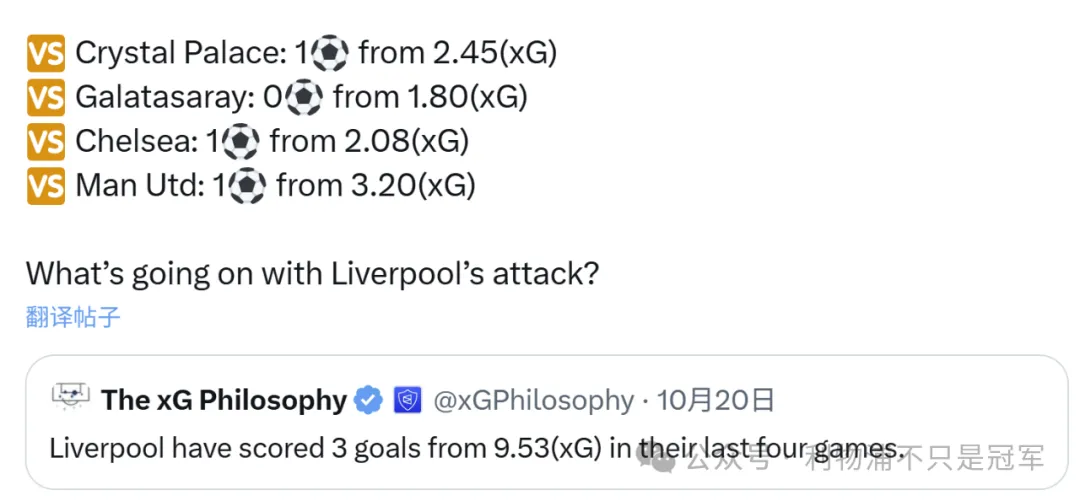Translate the post via 翻译帖子 link
The height and width of the screenshot is (501, 1080).
[73, 318]
